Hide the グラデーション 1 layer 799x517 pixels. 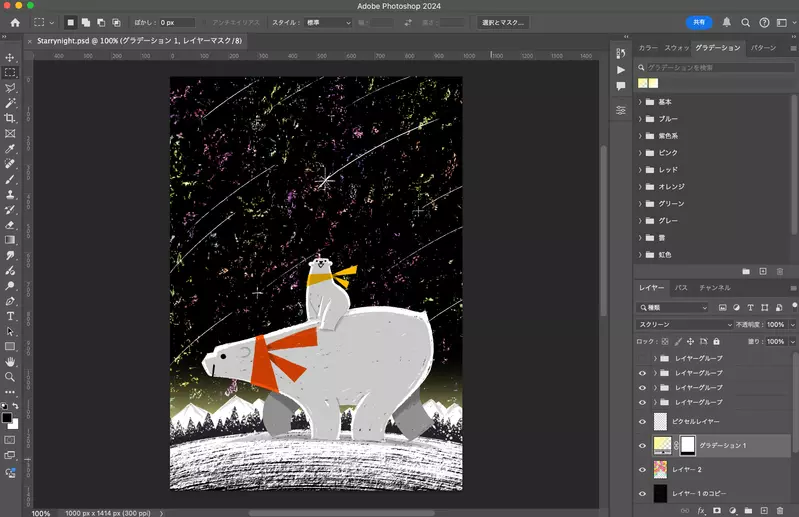pos(643,445)
